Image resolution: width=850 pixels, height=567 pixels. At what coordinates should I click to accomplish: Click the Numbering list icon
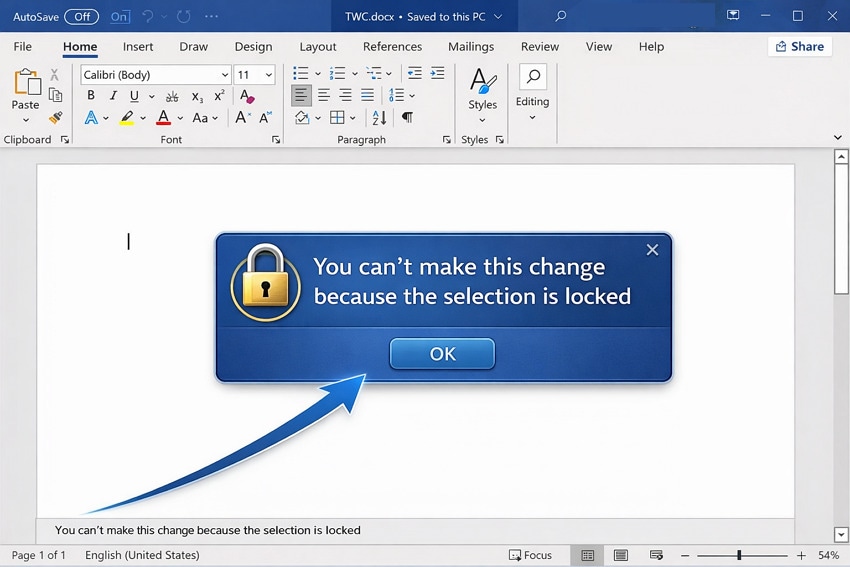point(337,73)
